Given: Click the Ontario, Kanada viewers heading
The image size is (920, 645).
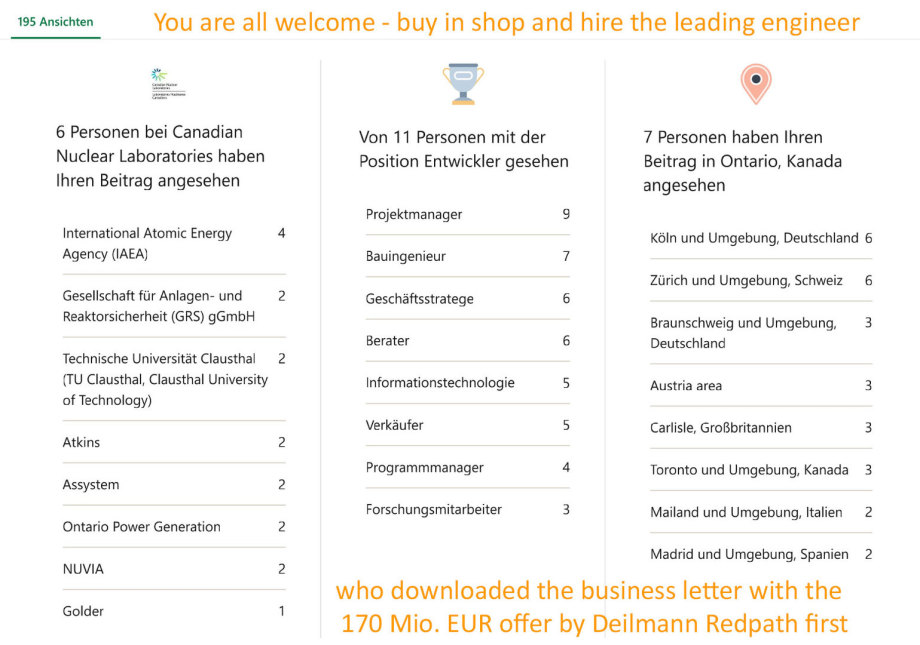Looking at the screenshot, I should 743,161.
